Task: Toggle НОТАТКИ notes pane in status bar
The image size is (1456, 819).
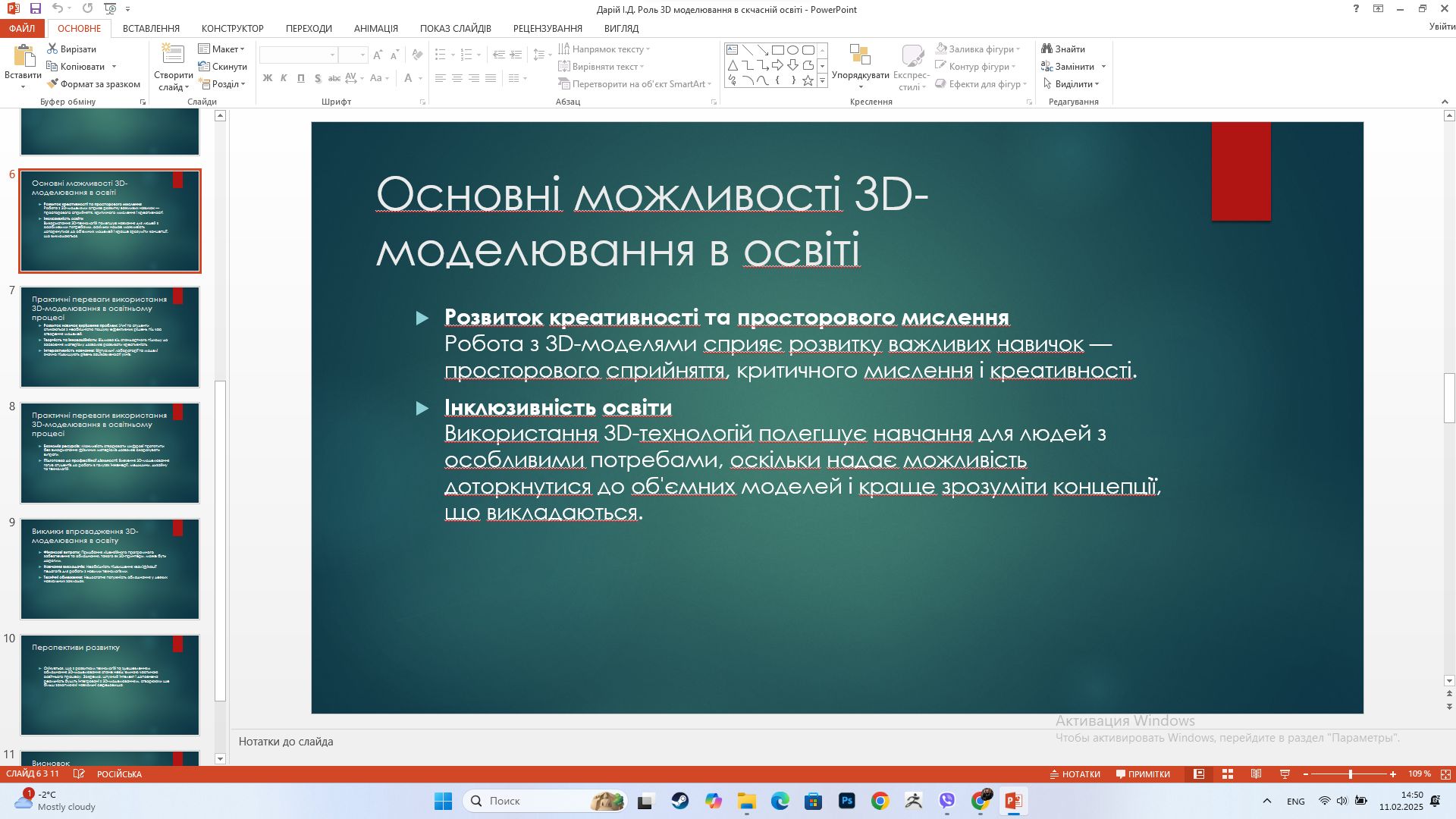Action: [x=1075, y=774]
